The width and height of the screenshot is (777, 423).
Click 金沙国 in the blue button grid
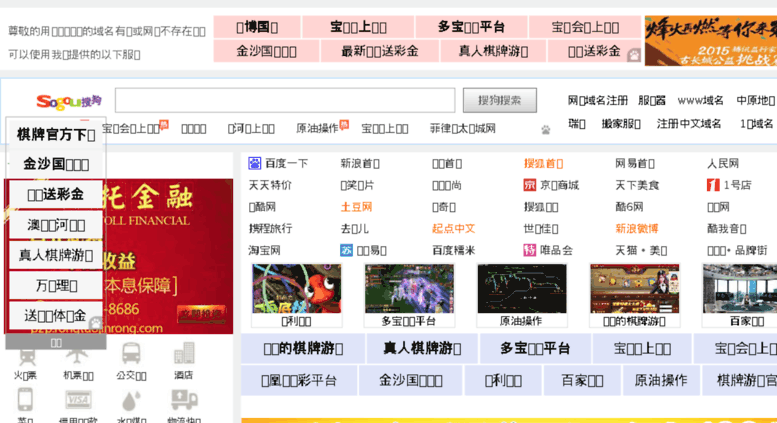411,380
